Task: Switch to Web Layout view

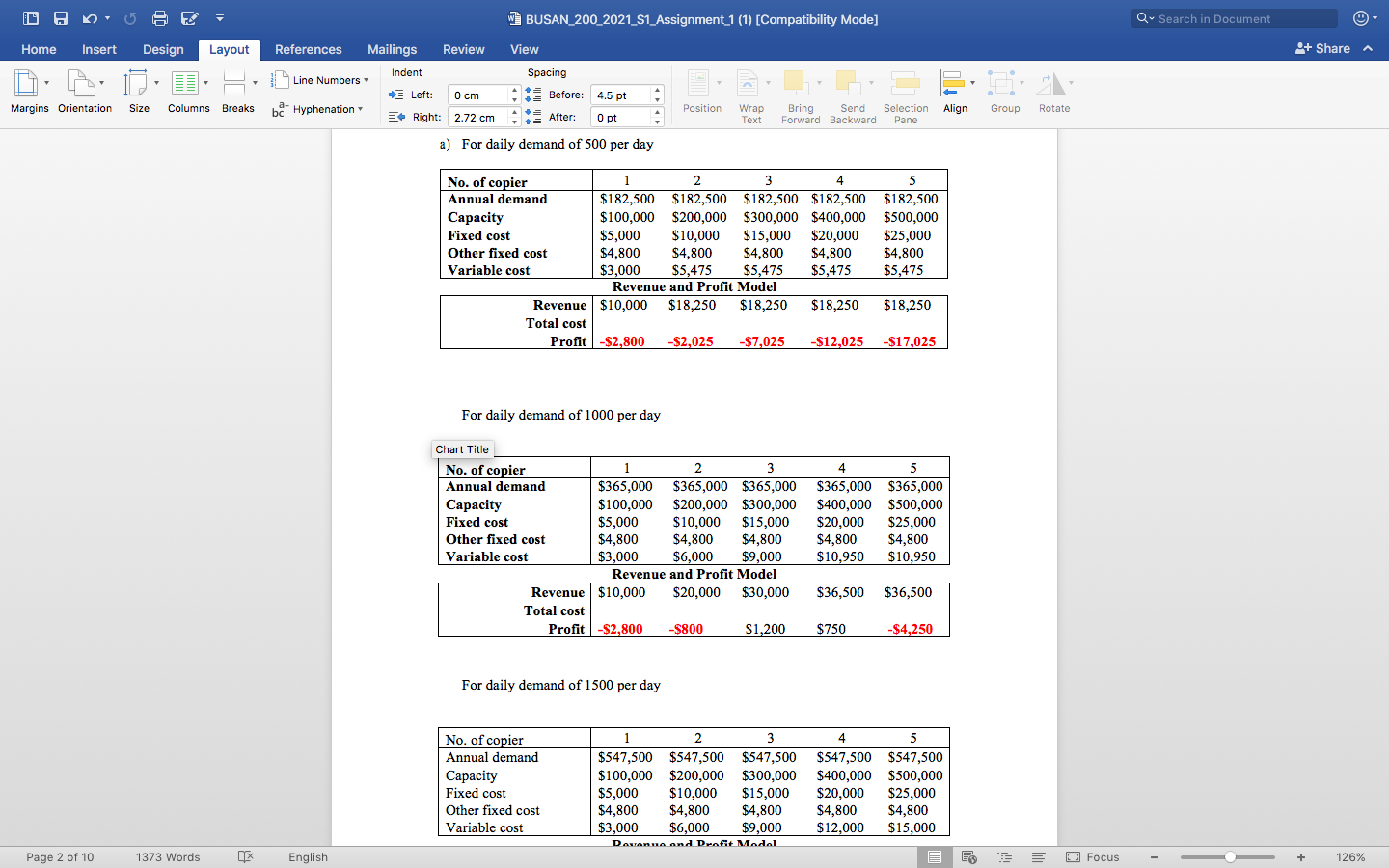Action: pyautogui.click(x=969, y=856)
